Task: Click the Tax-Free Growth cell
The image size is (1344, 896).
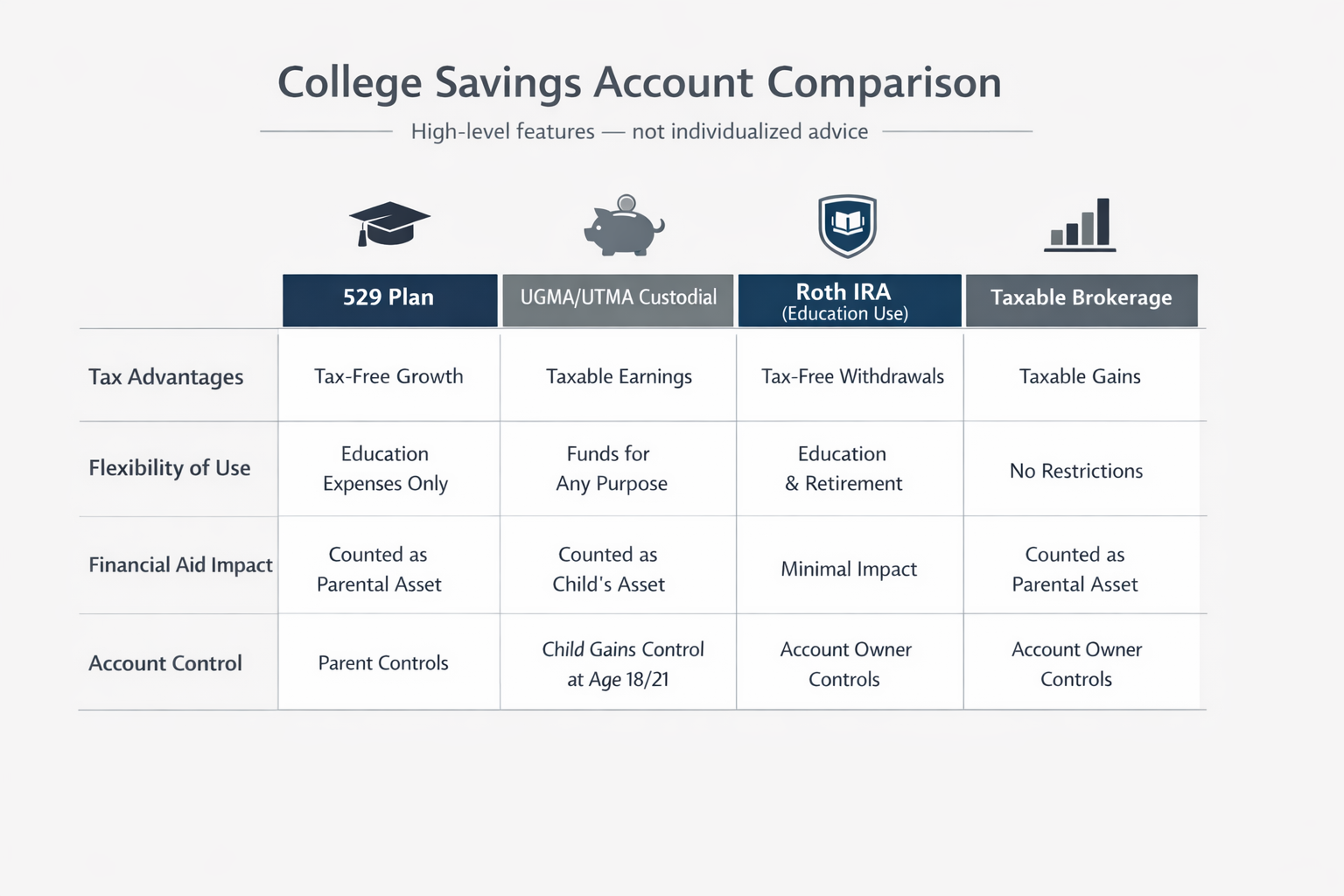Action: [x=389, y=376]
